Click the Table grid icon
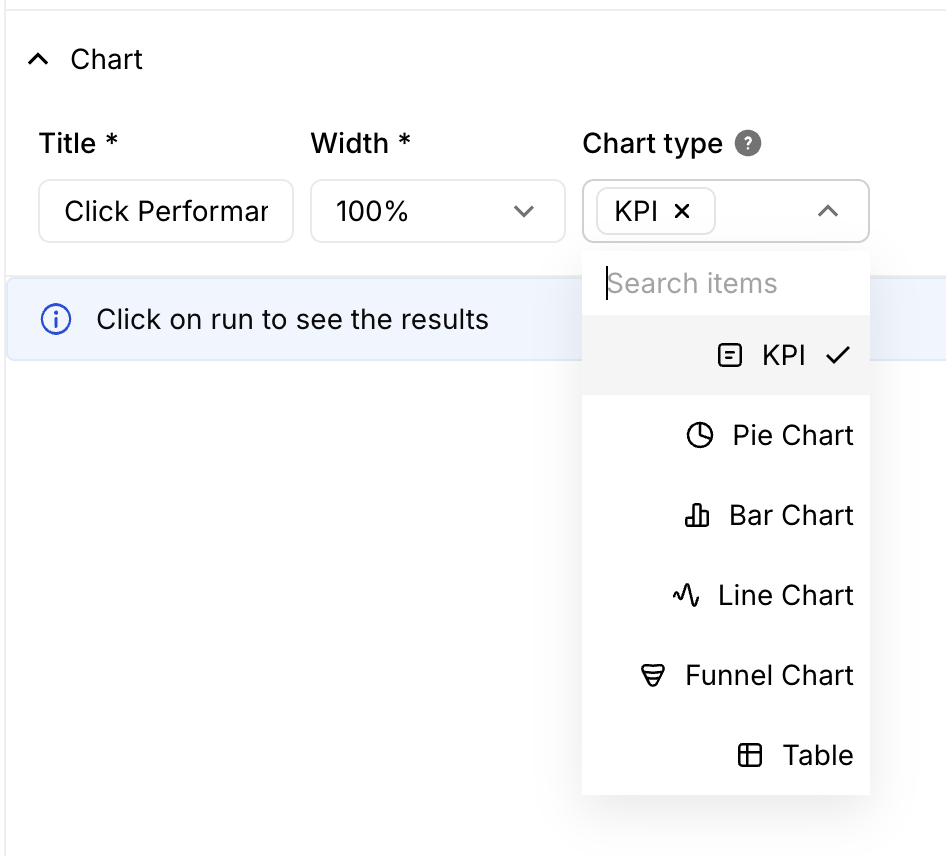The image size is (946, 856). [x=750, y=755]
